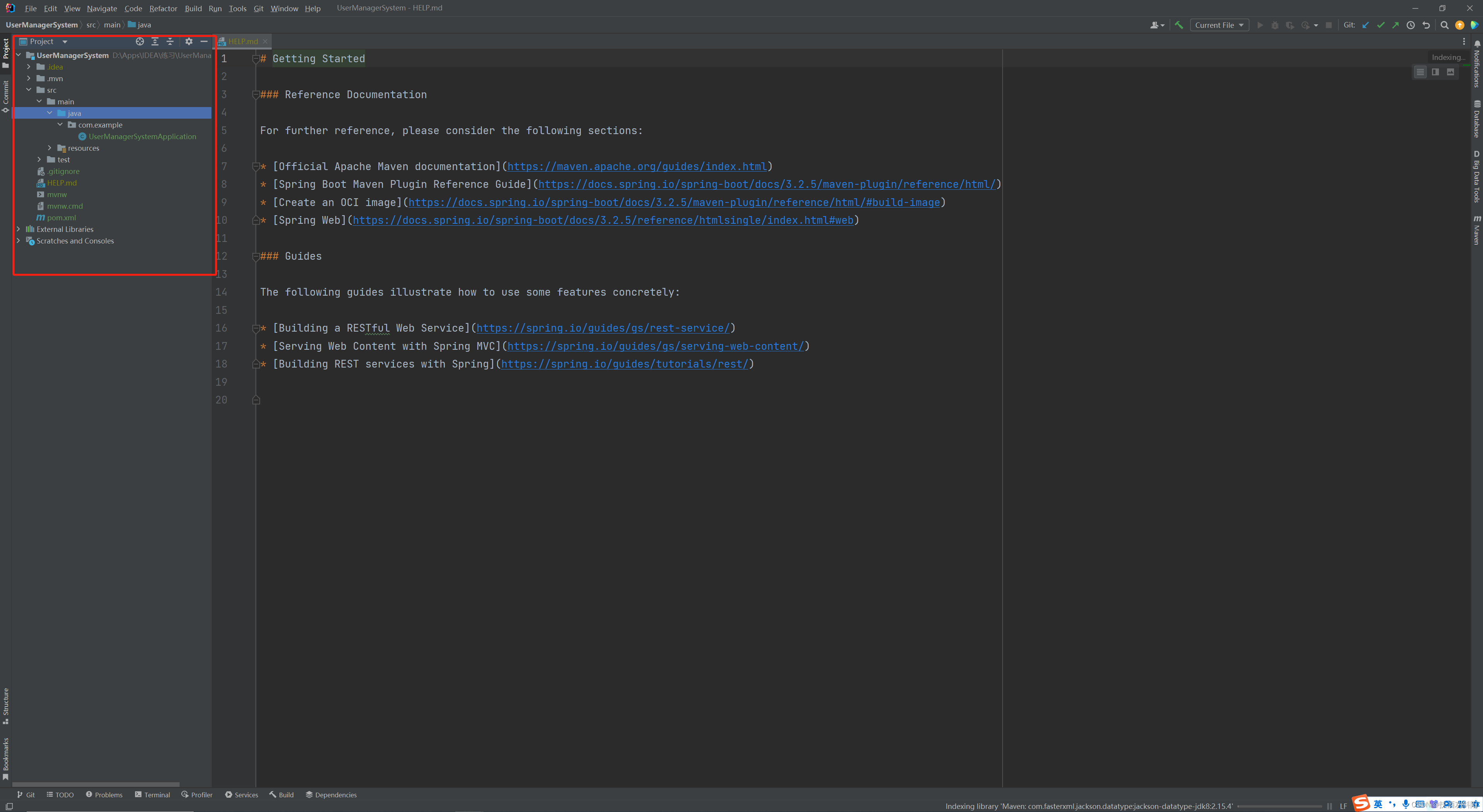
Task: Open the Refactor menu
Action: 163,8
